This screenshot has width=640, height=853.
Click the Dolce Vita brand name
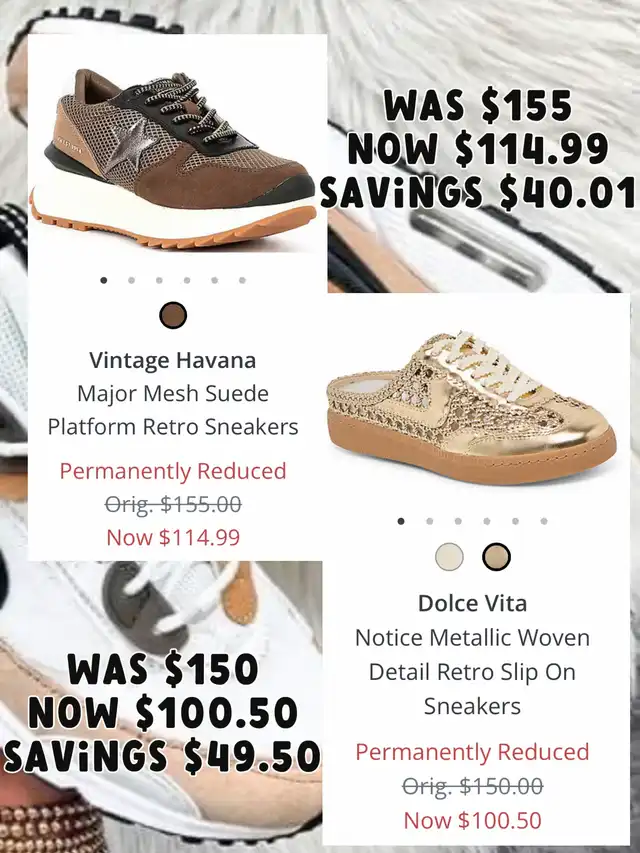[x=472, y=603]
